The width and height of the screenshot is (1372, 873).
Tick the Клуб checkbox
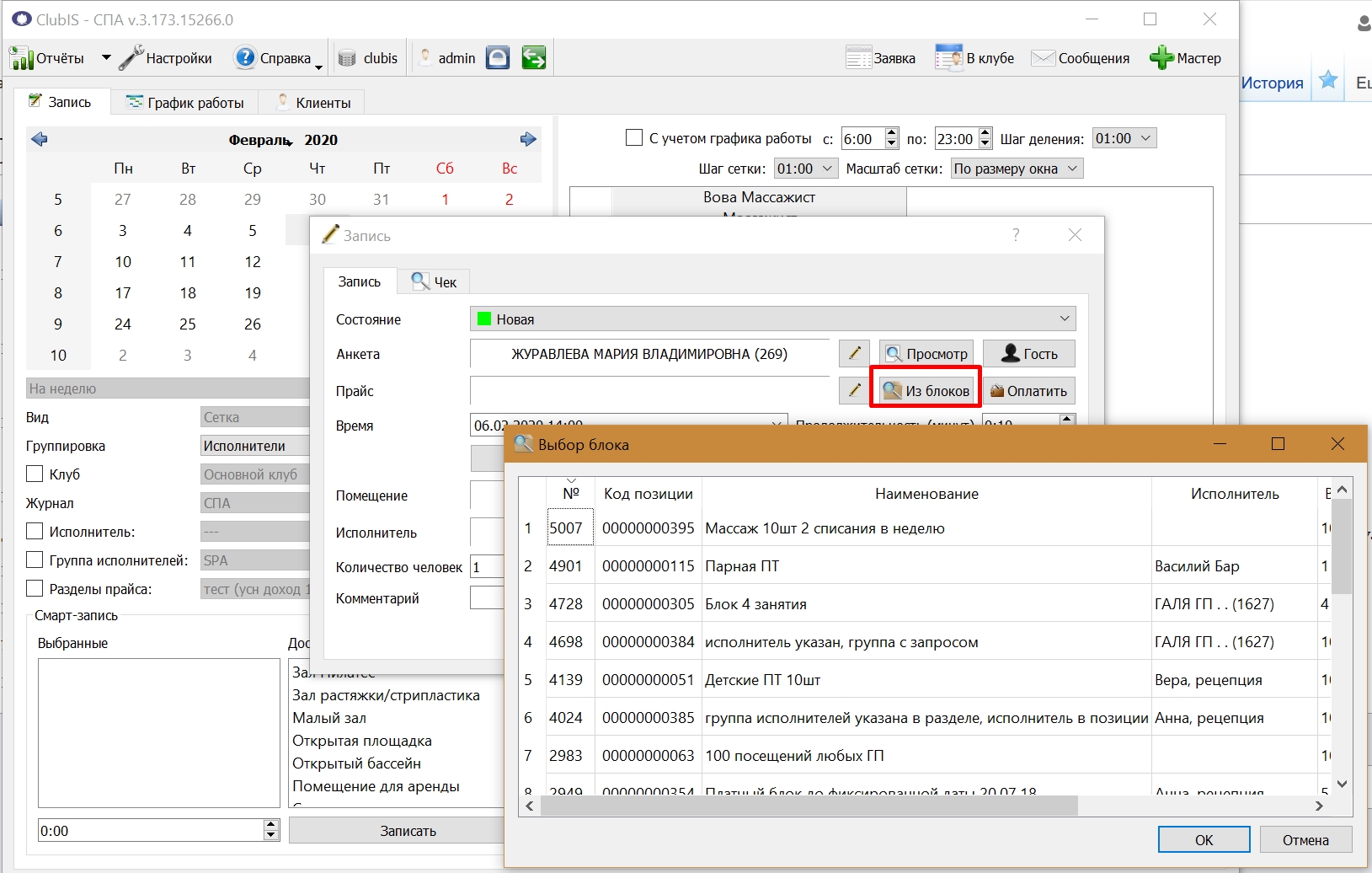click(x=35, y=474)
